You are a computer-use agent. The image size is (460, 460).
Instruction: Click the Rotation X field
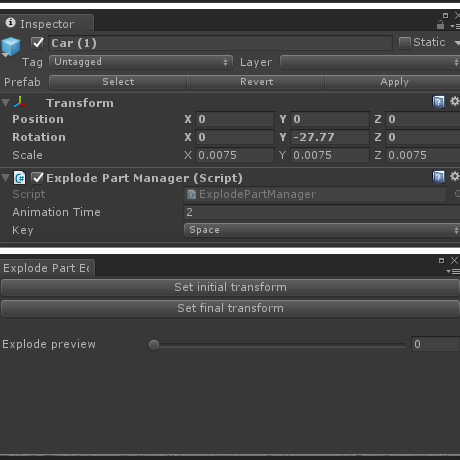235,137
